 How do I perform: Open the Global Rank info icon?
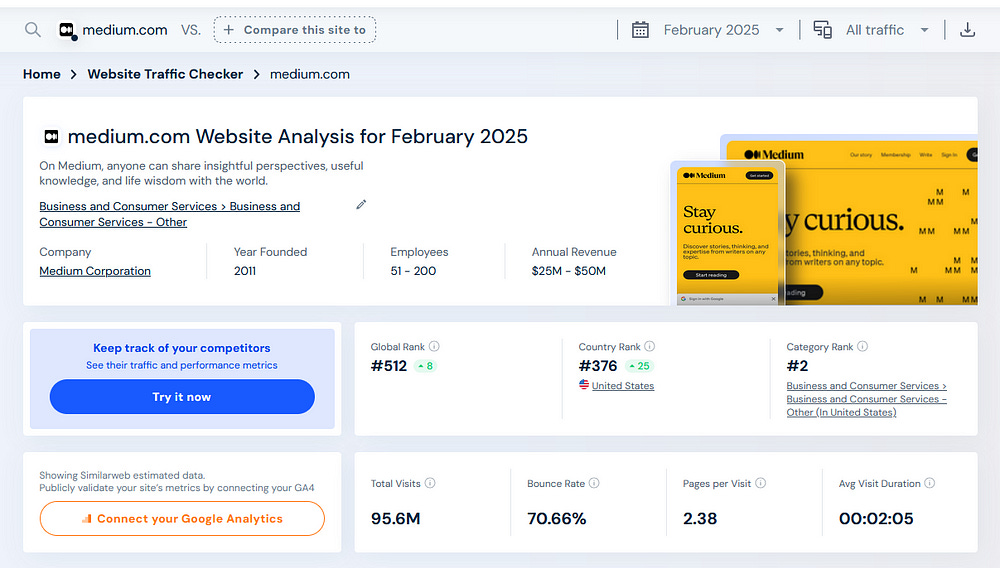point(434,346)
